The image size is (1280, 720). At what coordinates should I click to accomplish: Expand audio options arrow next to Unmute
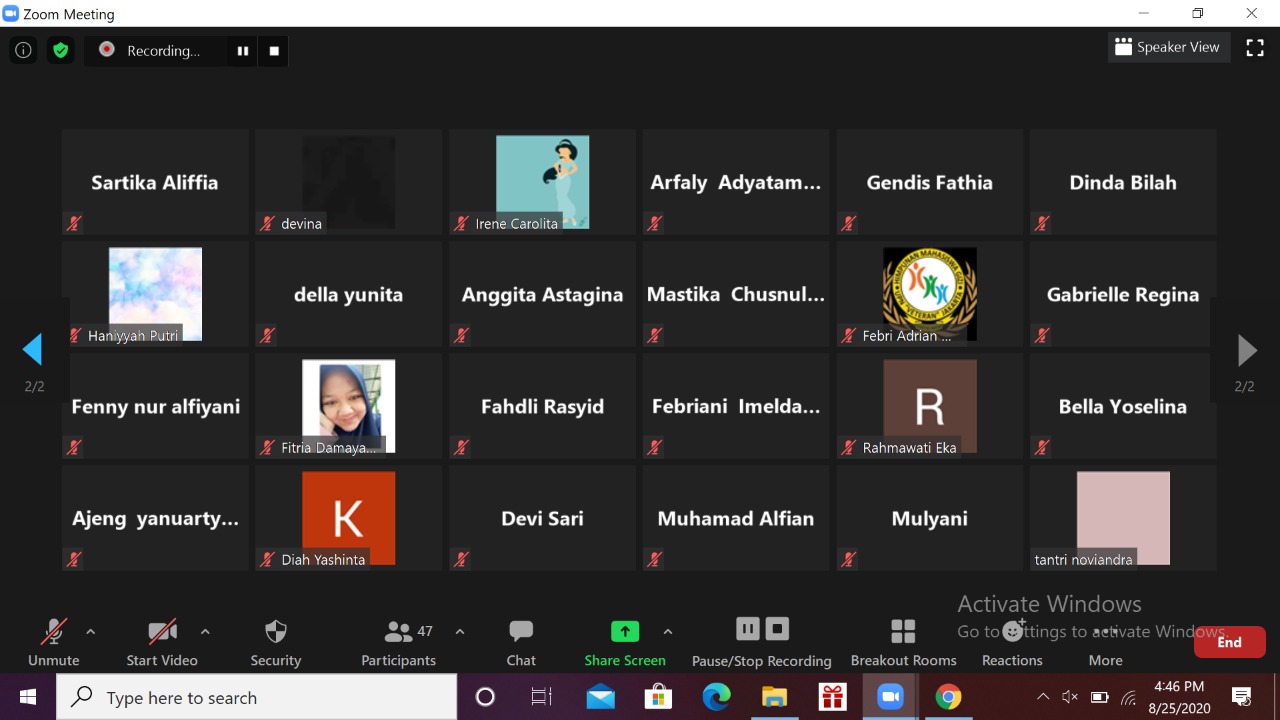point(91,632)
